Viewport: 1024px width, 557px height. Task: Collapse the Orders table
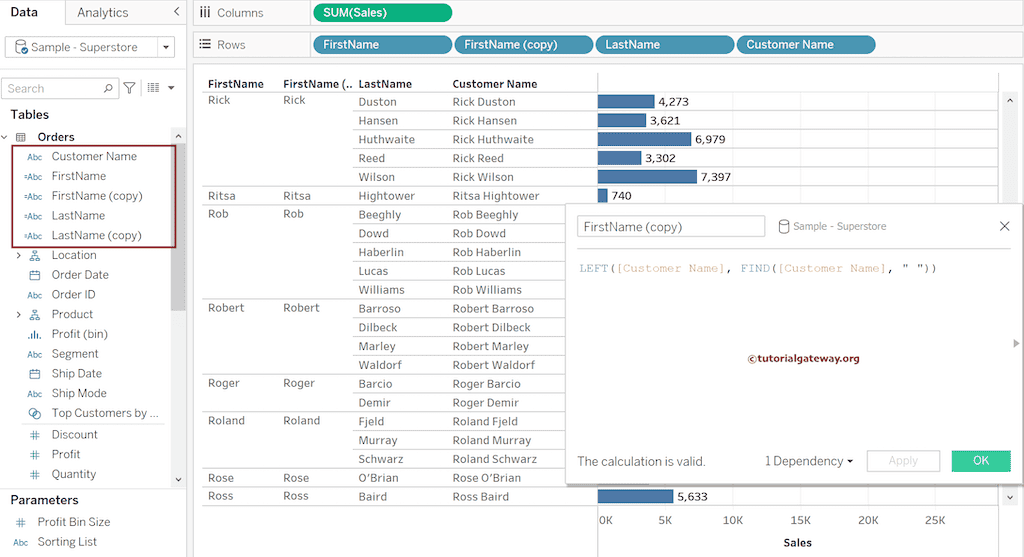6,137
